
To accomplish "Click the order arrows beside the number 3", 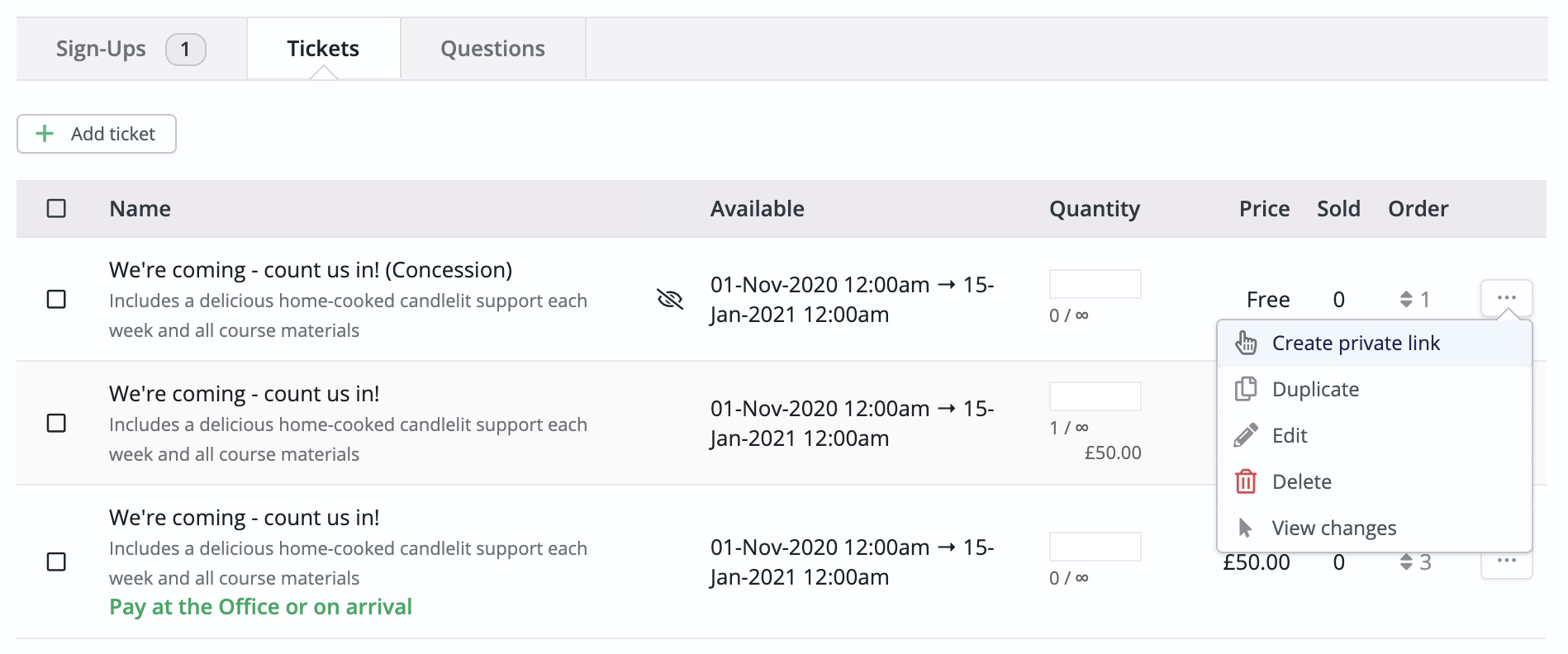I will click(x=1407, y=562).
